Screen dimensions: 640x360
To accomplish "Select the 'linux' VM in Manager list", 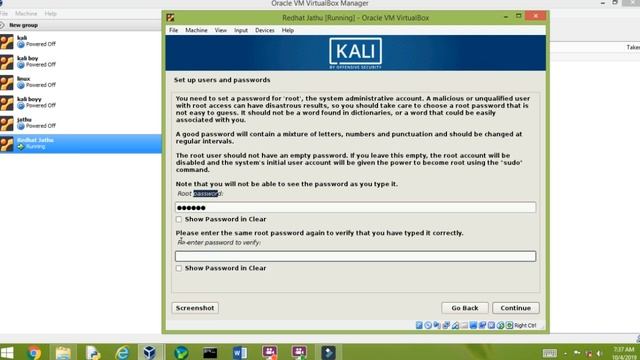I will click(81, 82).
